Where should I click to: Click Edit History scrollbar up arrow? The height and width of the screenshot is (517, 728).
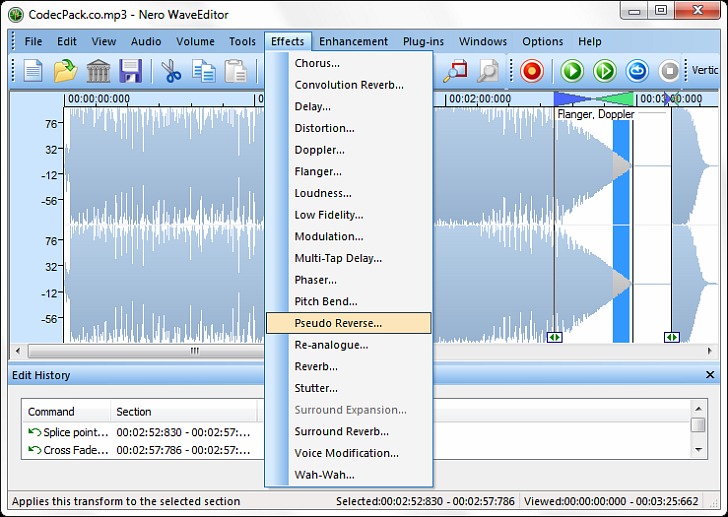tap(698, 408)
